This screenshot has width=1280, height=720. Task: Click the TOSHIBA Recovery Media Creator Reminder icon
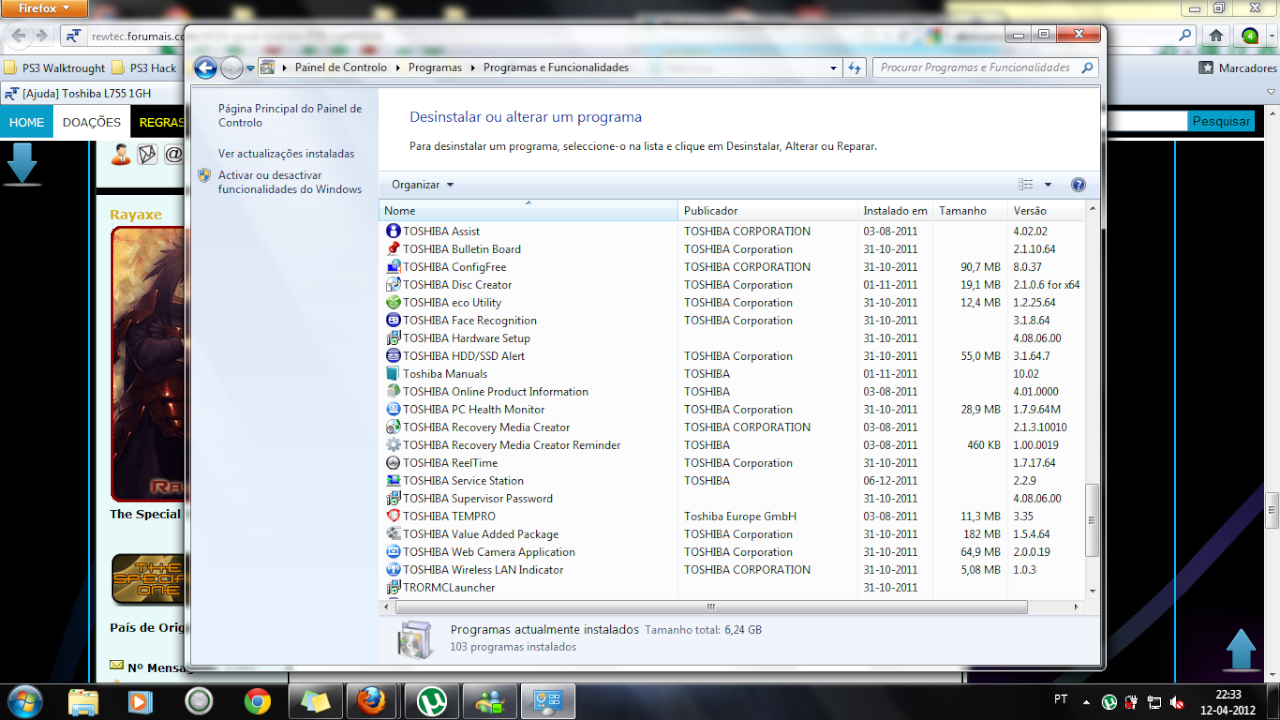coord(393,445)
